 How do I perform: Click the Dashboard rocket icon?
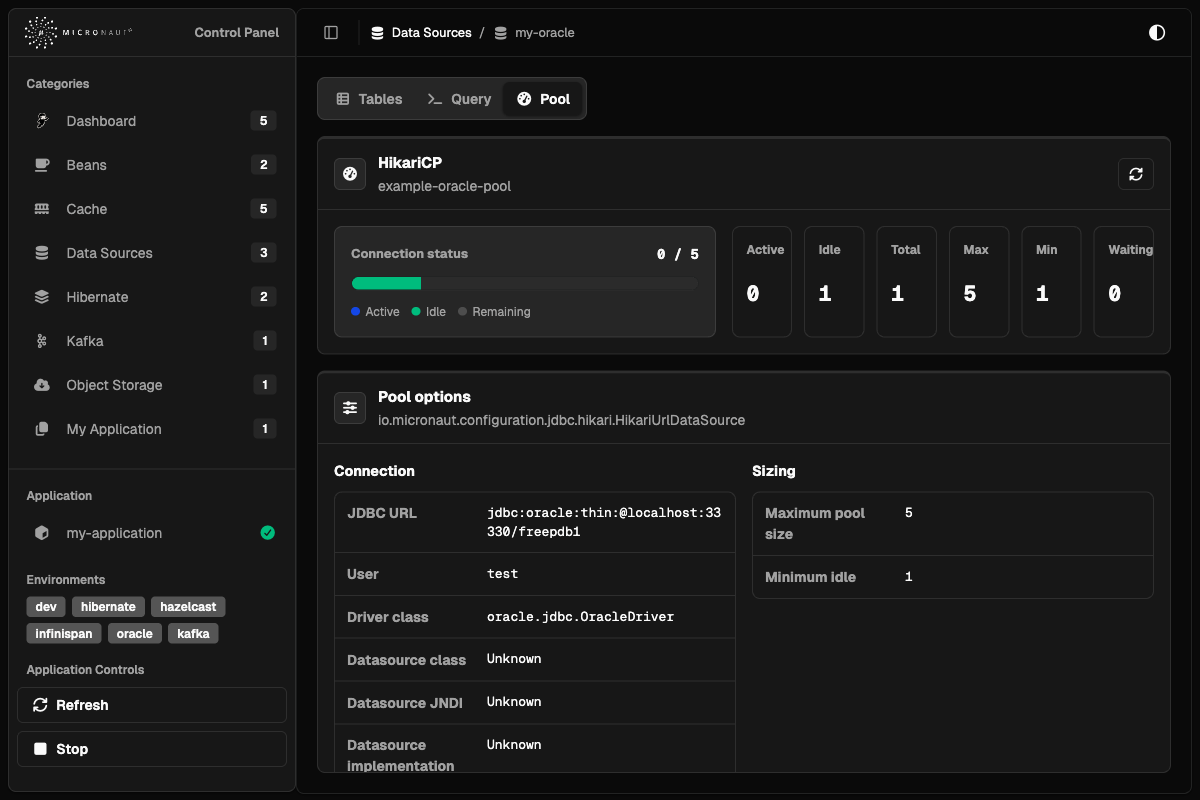click(42, 121)
